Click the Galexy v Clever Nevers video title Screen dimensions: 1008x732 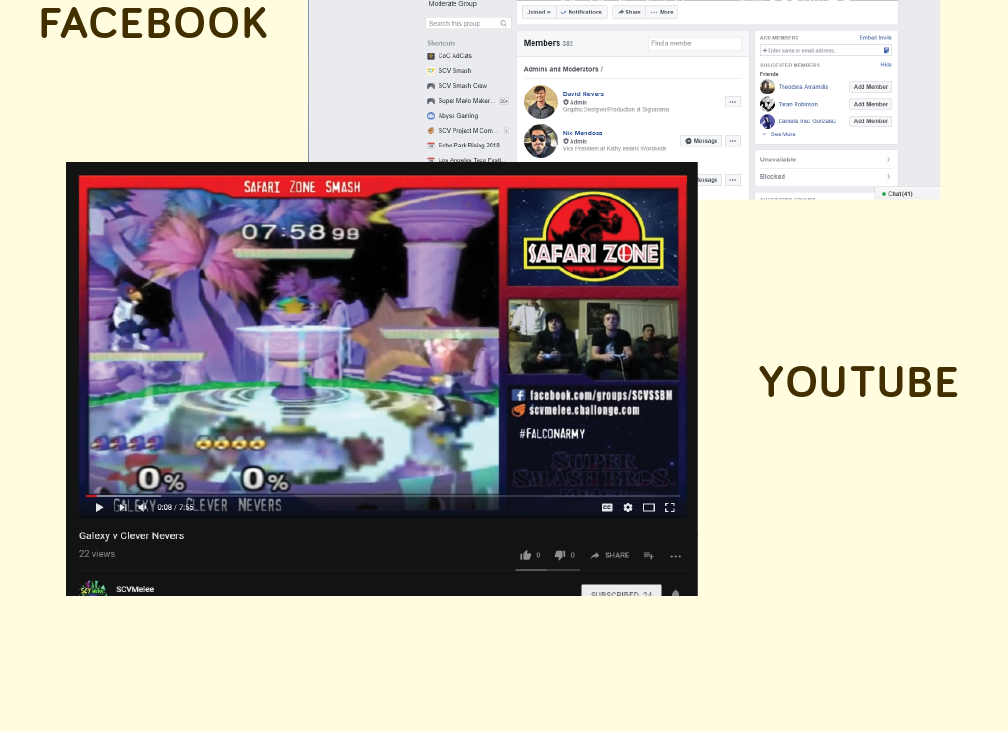[131, 535]
